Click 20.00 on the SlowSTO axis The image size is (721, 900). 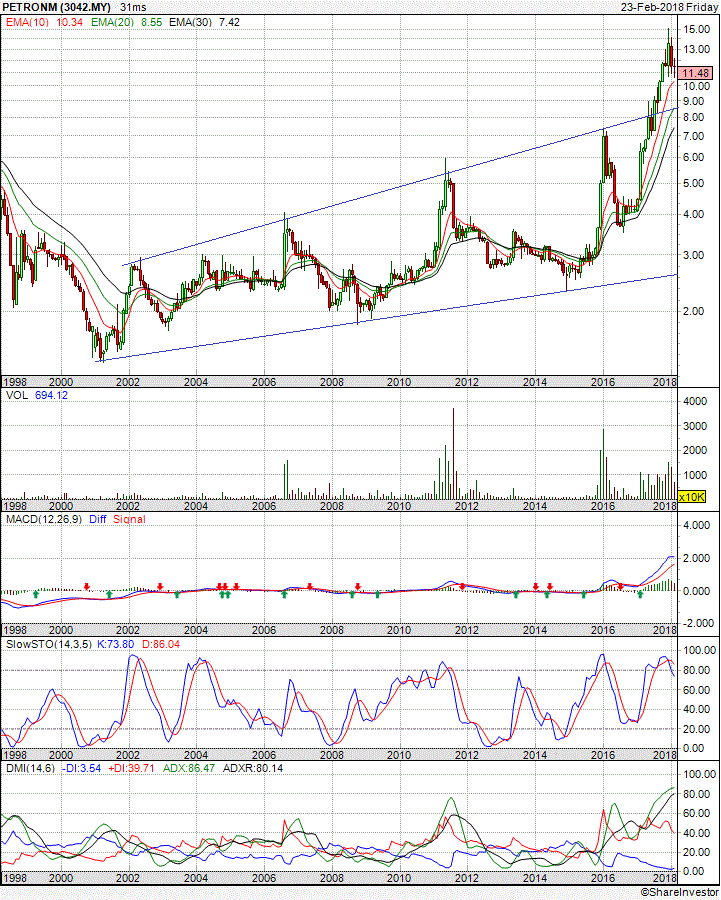(x=697, y=728)
